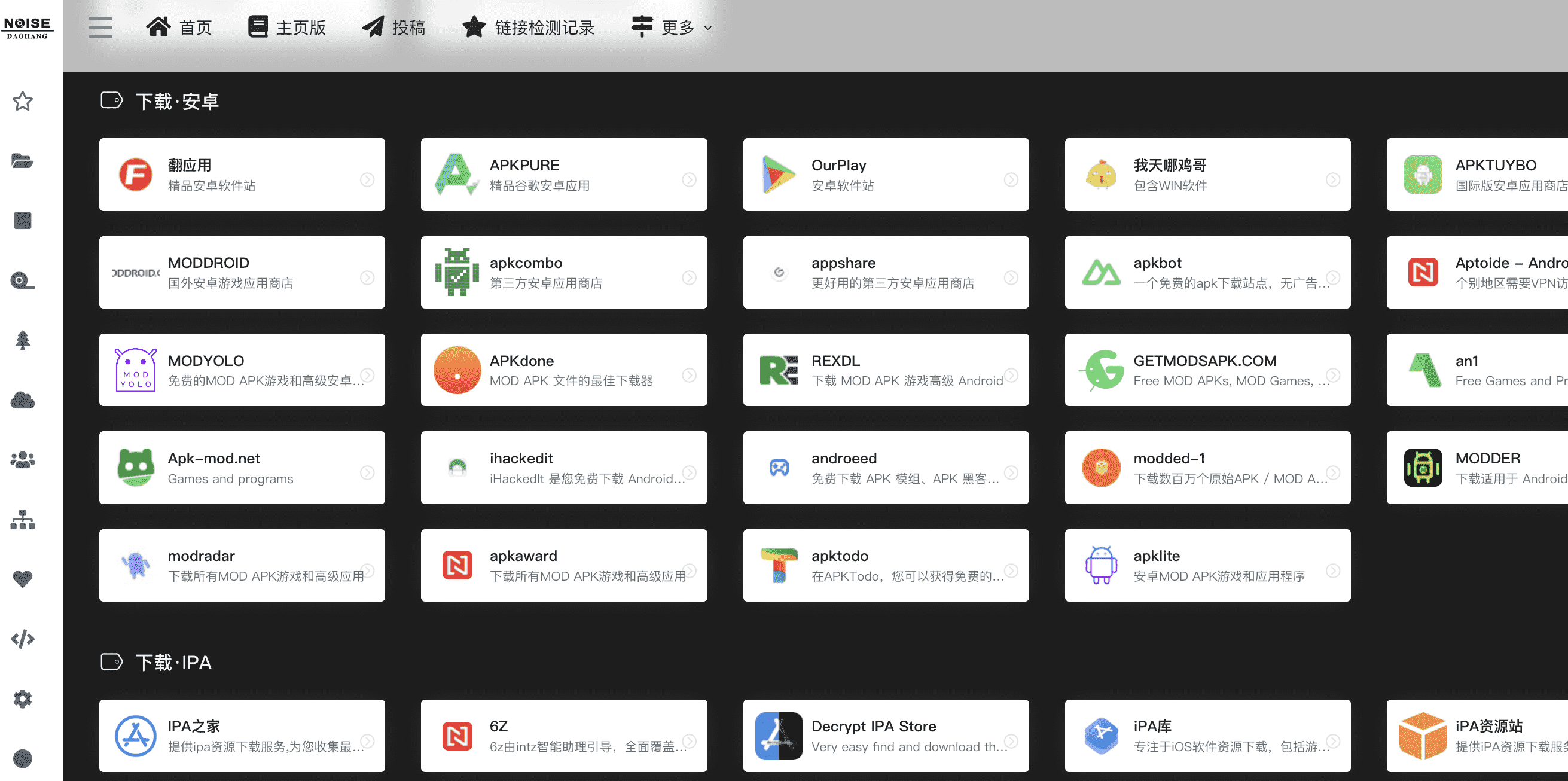Click the gear settings icon in sidebar
The image size is (1568, 781).
coord(23,698)
